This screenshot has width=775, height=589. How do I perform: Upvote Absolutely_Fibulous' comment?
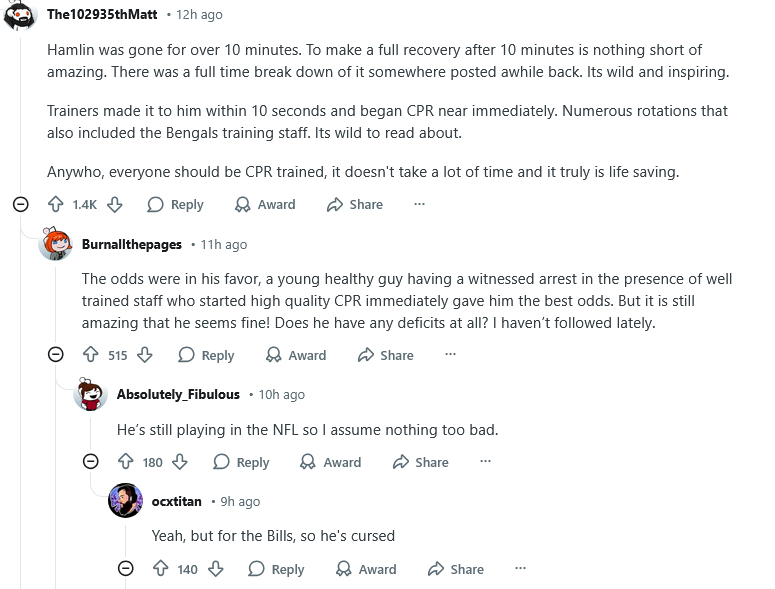(x=126, y=462)
